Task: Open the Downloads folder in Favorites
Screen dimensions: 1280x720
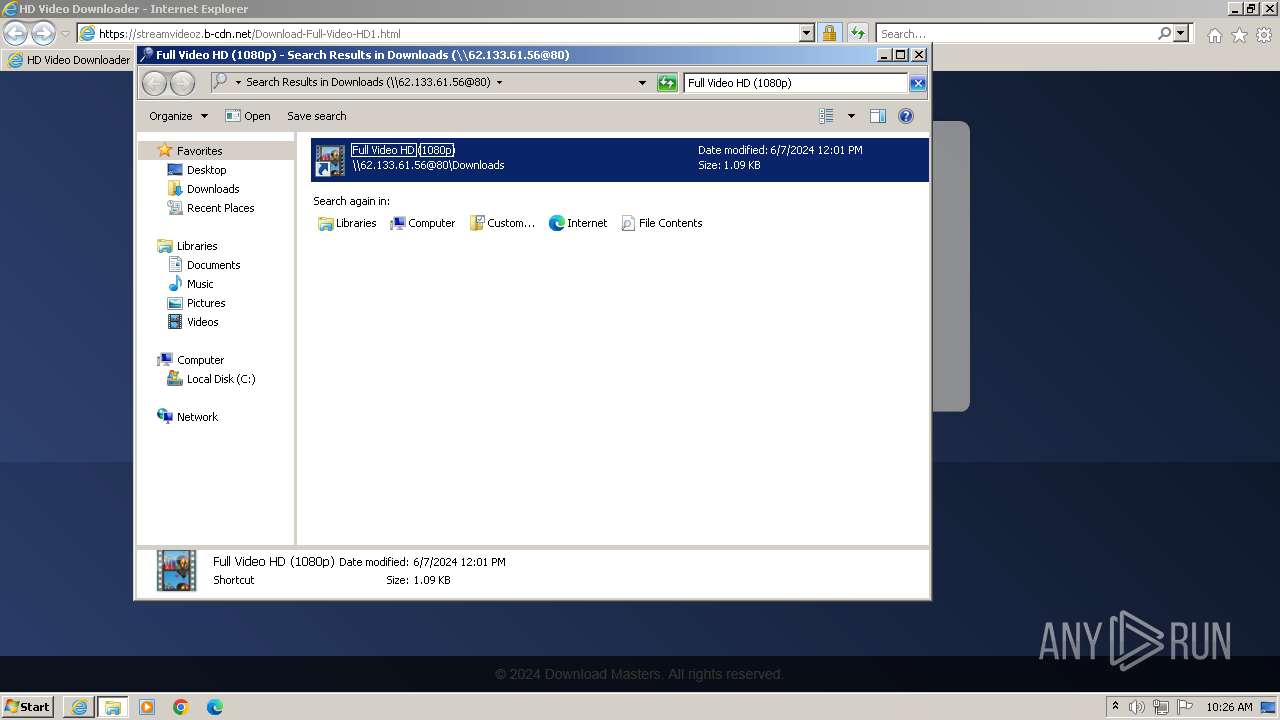Action: pyautogui.click(x=212, y=189)
